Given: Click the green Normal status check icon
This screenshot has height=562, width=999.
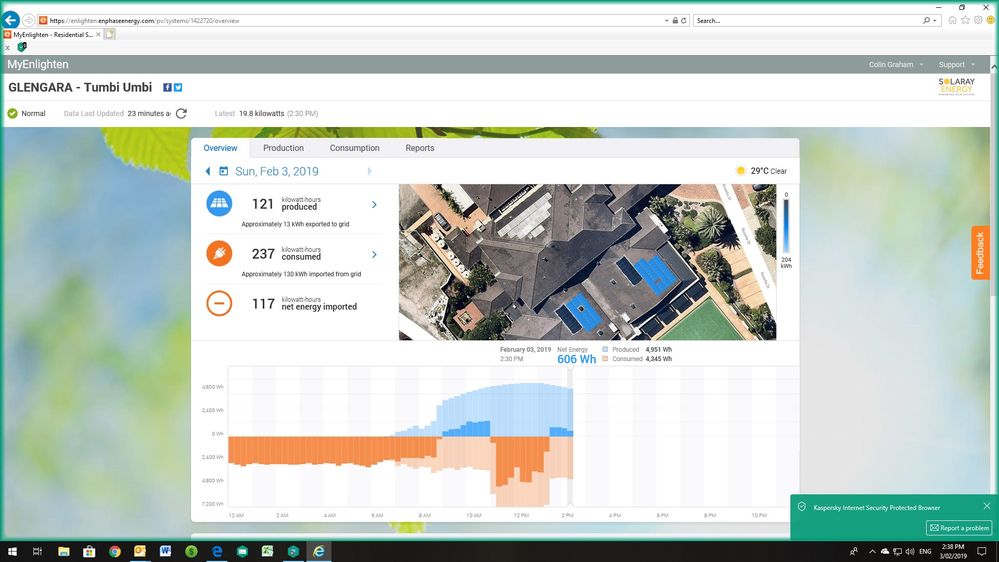Looking at the screenshot, I should (x=12, y=113).
